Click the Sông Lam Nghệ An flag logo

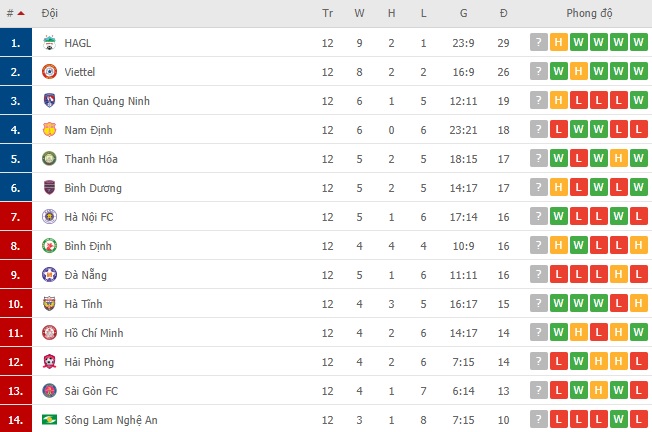pyautogui.click(x=49, y=420)
